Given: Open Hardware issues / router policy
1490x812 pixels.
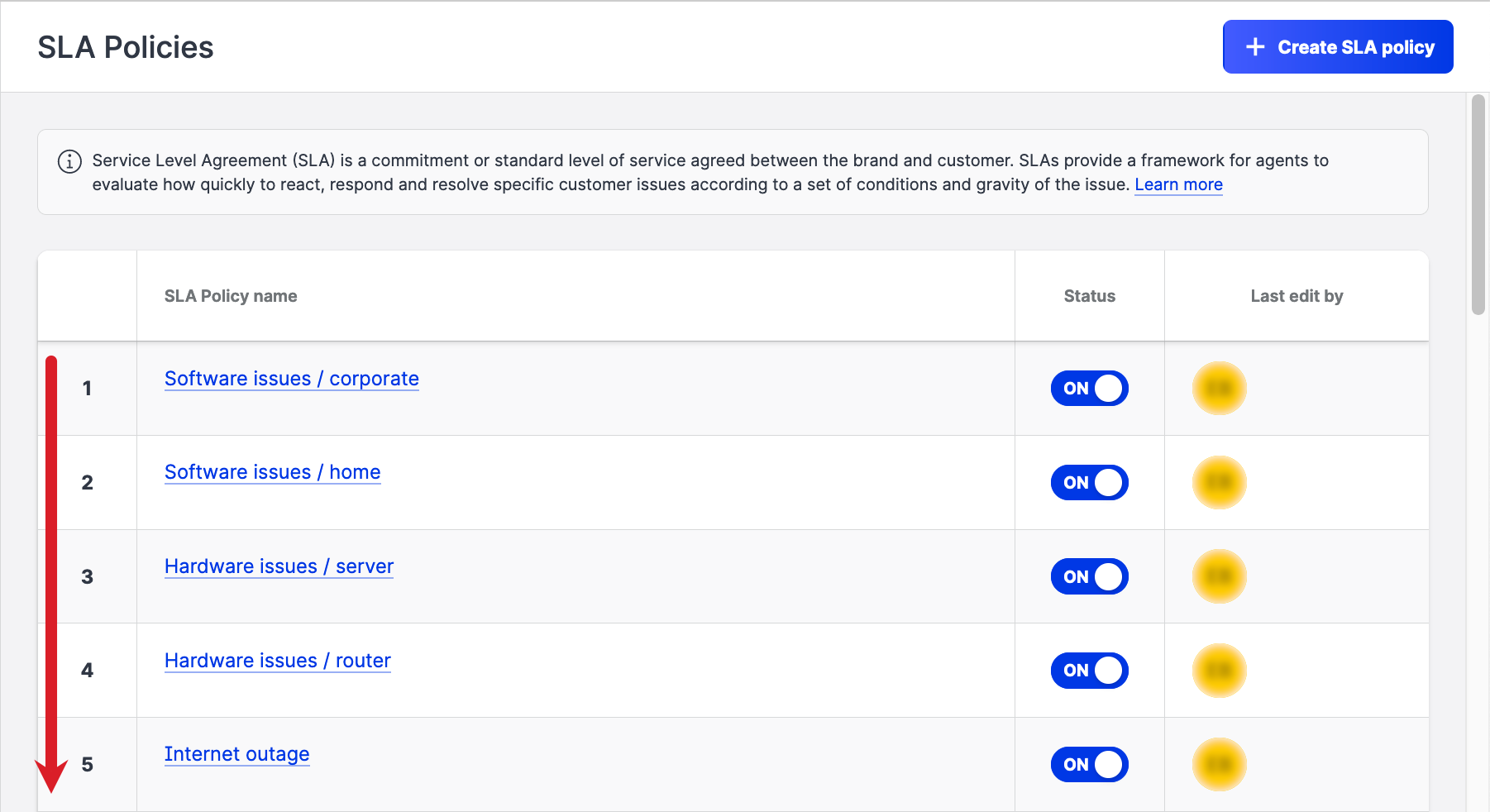Looking at the screenshot, I should point(277,661).
